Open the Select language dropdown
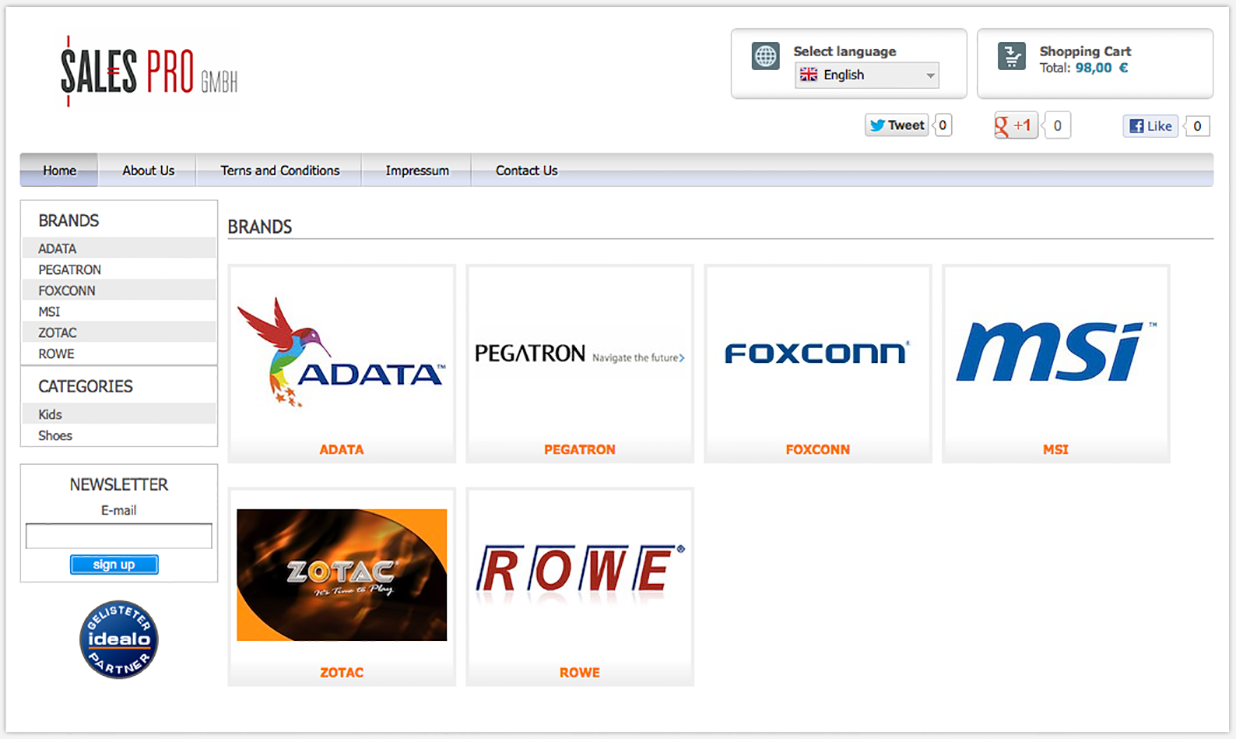Image resolution: width=1236 pixels, height=739 pixels. (867, 75)
